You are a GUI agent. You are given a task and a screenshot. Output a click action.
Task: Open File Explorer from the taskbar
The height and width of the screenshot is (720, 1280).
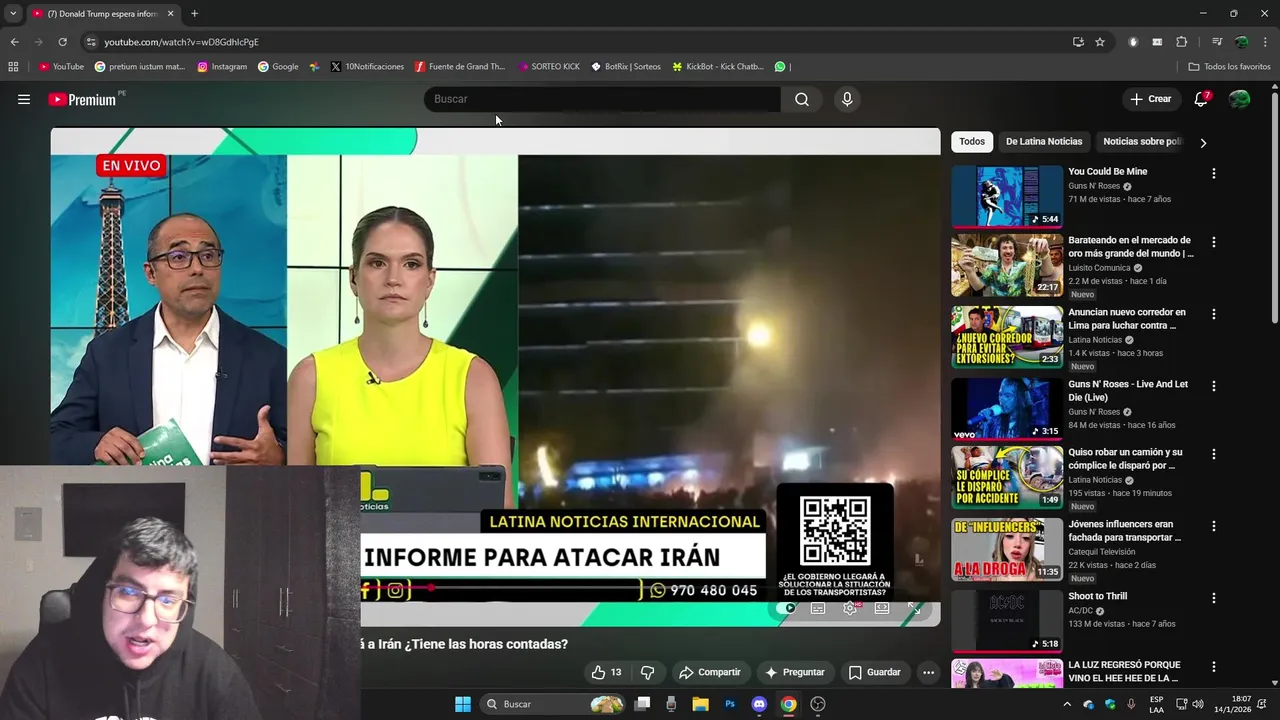coord(701,704)
